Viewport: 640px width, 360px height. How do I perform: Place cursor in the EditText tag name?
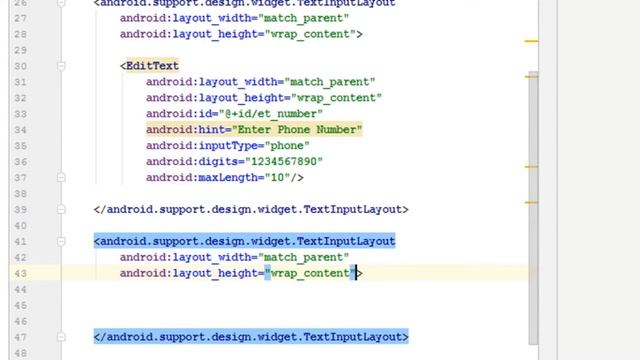(152, 66)
